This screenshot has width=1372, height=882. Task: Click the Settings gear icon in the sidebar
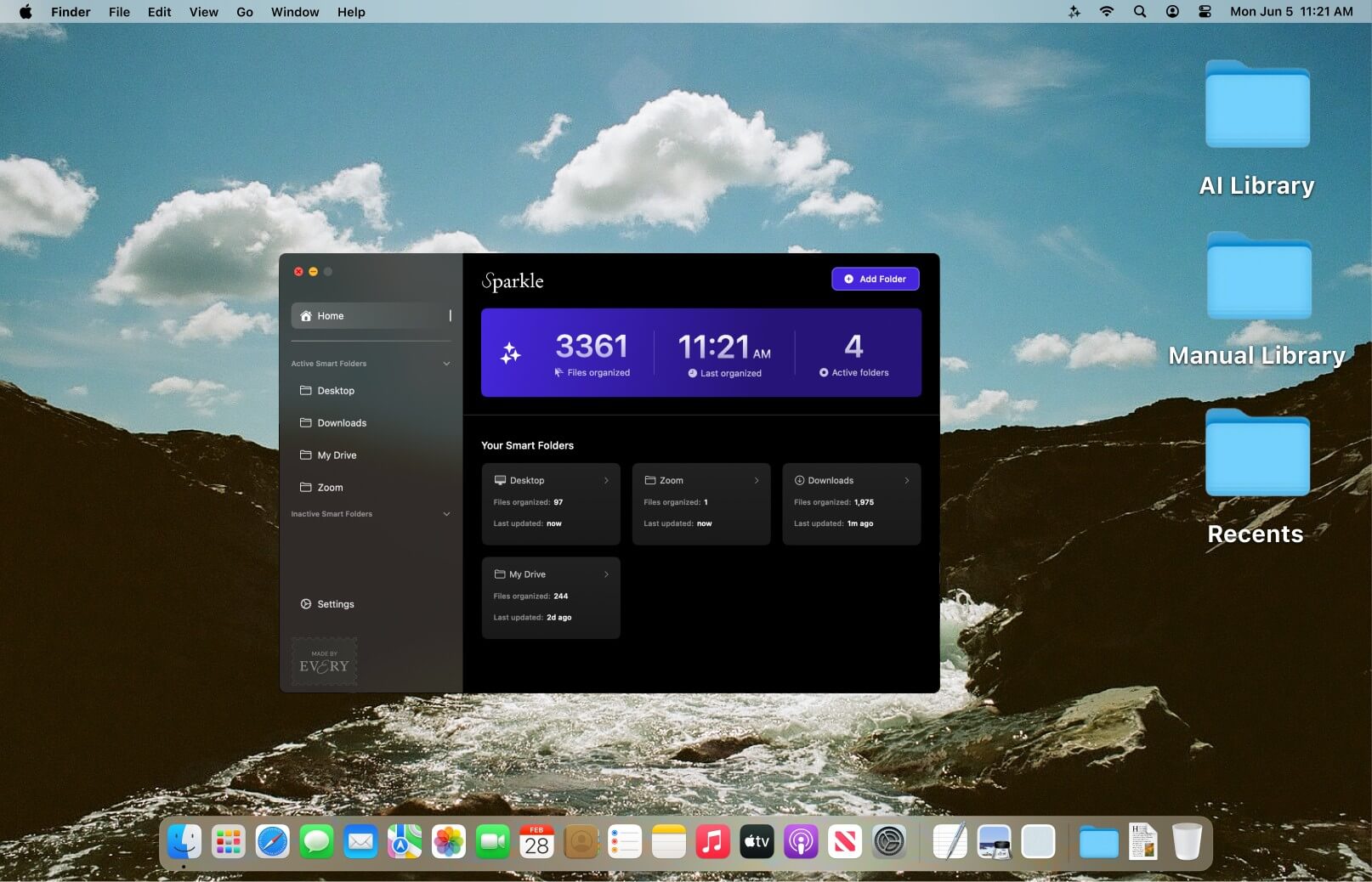pos(306,604)
